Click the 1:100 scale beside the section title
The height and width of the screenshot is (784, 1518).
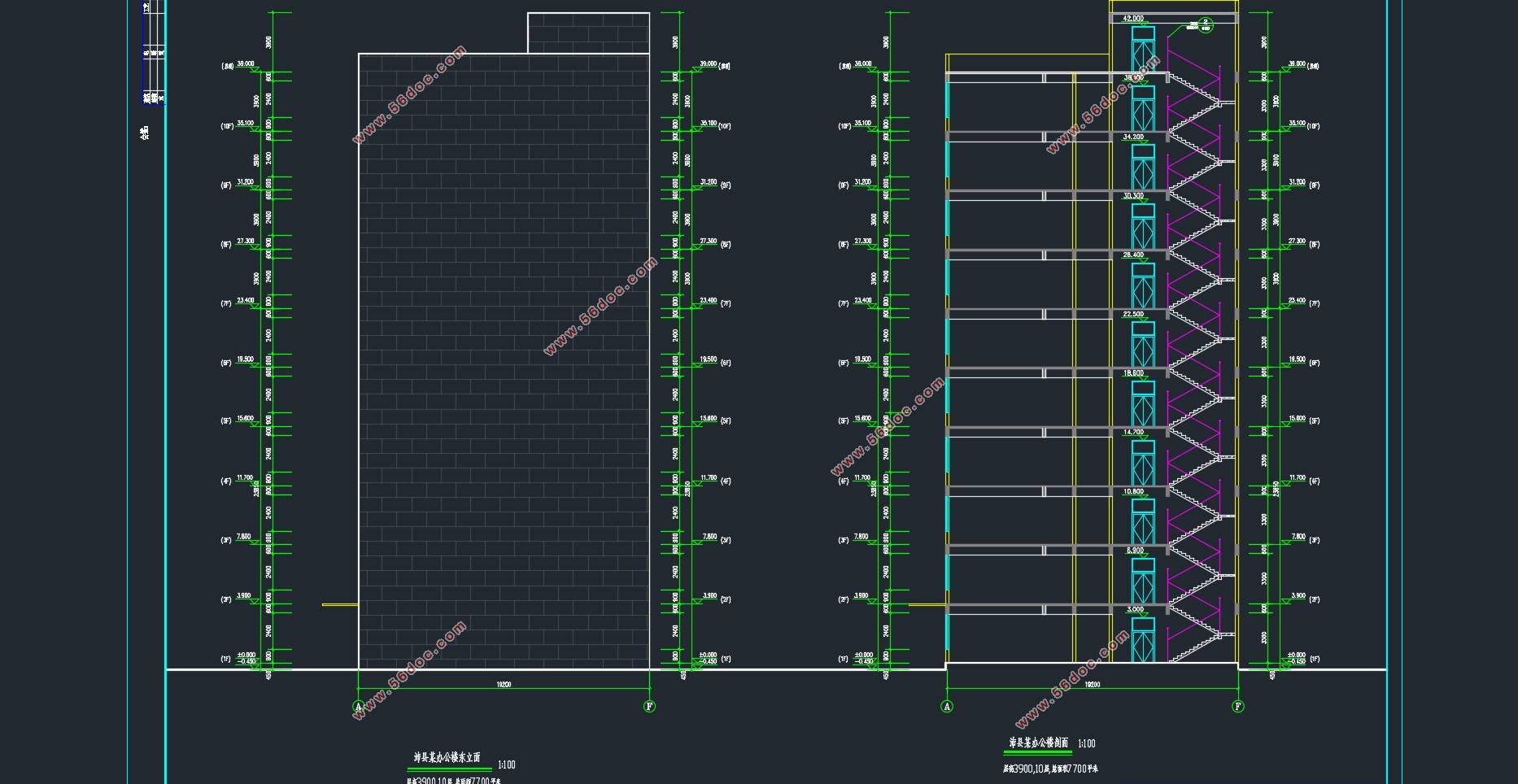pos(1086,743)
